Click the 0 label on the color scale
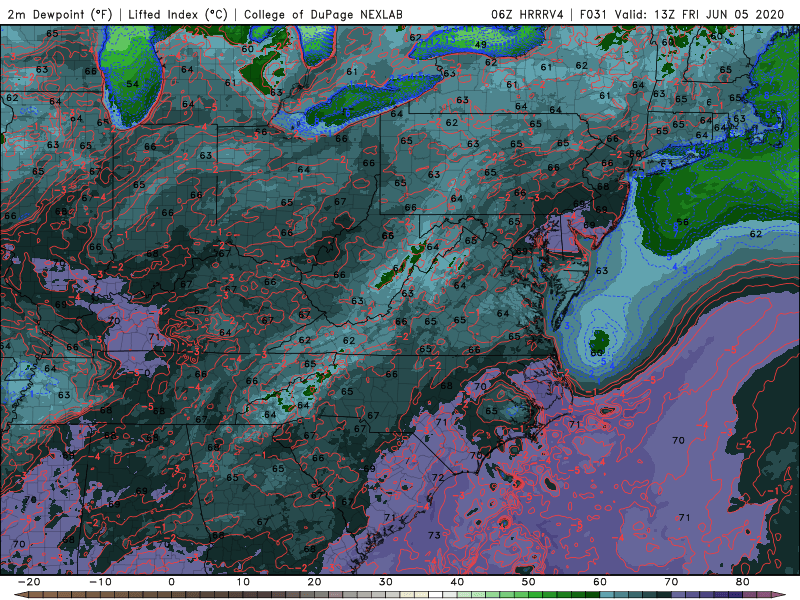 pyautogui.click(x=171, y=582)
